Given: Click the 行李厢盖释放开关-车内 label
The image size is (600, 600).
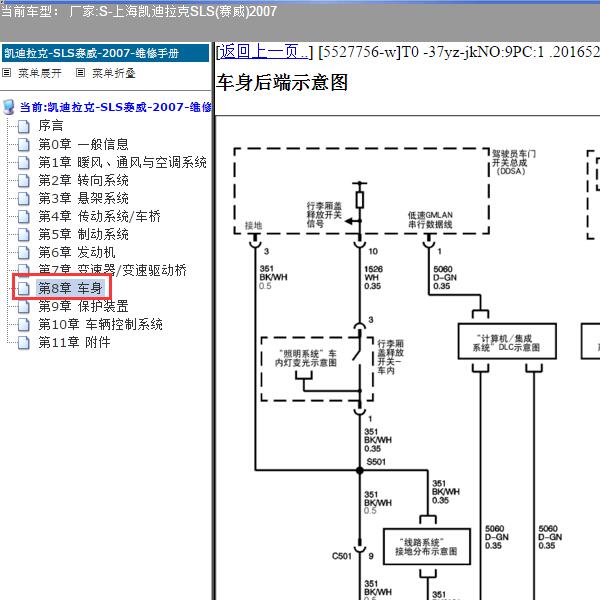Looking at the screenshot, I should (390, 357).
